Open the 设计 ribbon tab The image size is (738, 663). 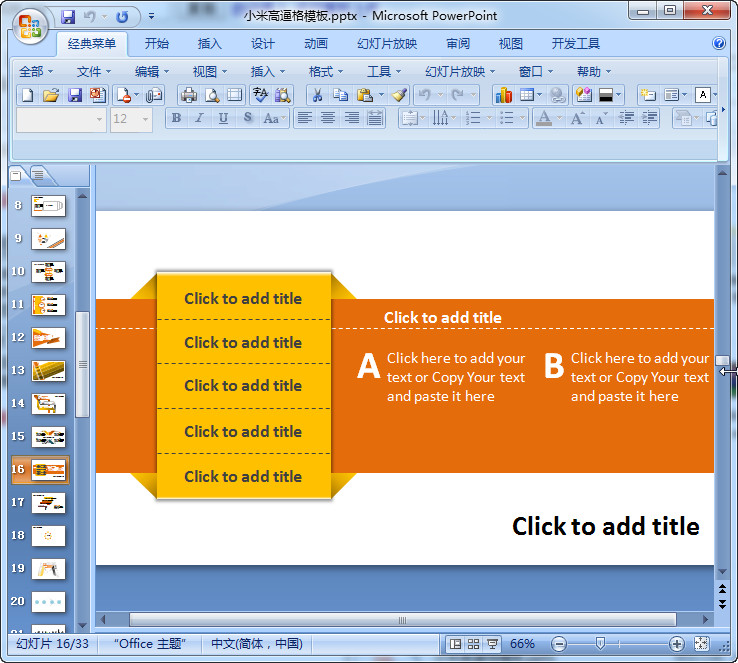click(263, 44)
